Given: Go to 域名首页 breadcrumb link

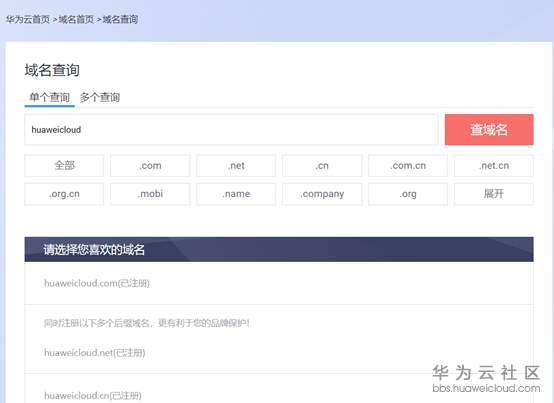Looking at the screenshot, I should pyautogui.click(x=76, y=19).
